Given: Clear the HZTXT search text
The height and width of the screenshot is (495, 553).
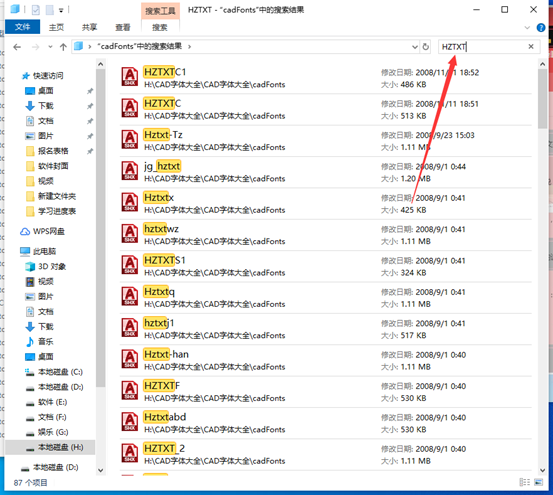Looking at the screenshot, I should (531, 47).
